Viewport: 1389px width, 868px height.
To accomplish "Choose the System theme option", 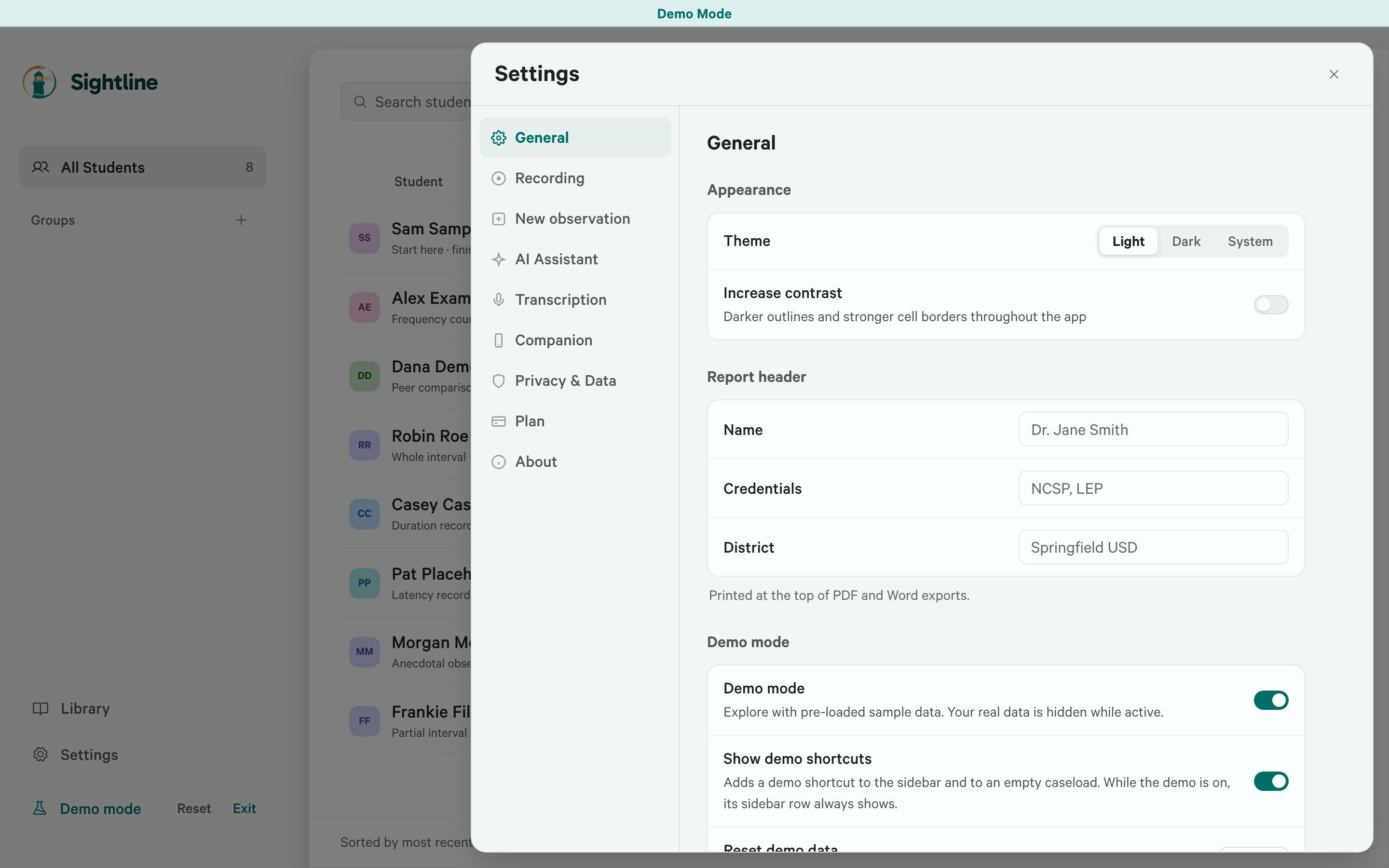I will pyautogui.click(x=1250, y=241).
